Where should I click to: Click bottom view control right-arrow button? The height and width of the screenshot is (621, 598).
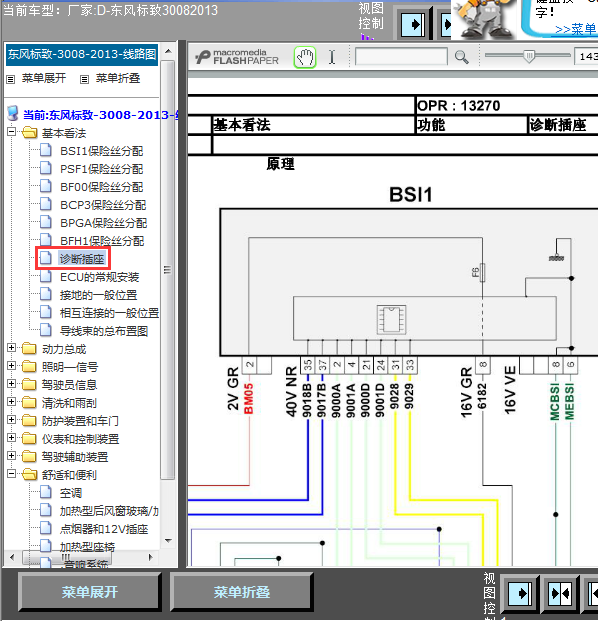520,593
